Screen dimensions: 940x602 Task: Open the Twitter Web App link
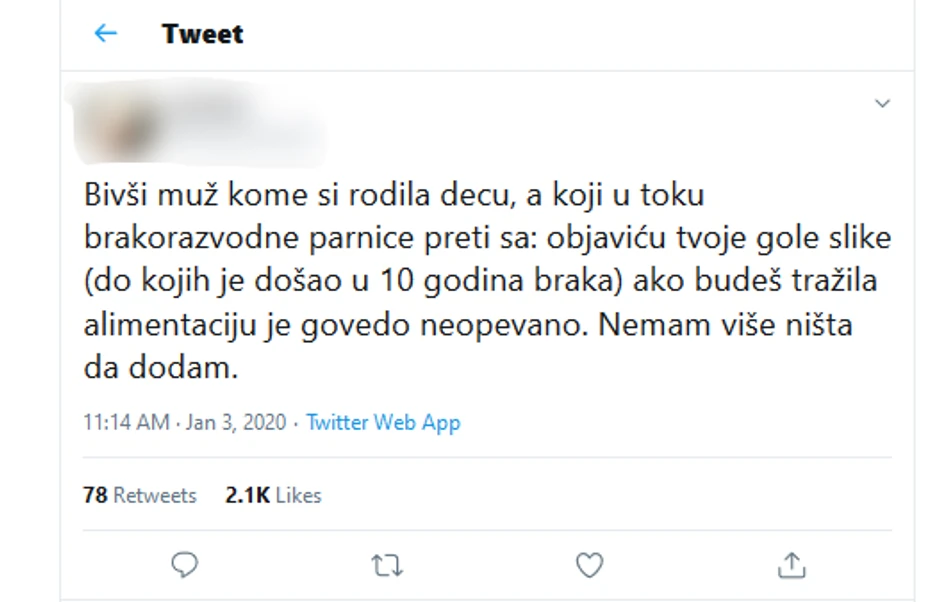[x=384, y=422]
